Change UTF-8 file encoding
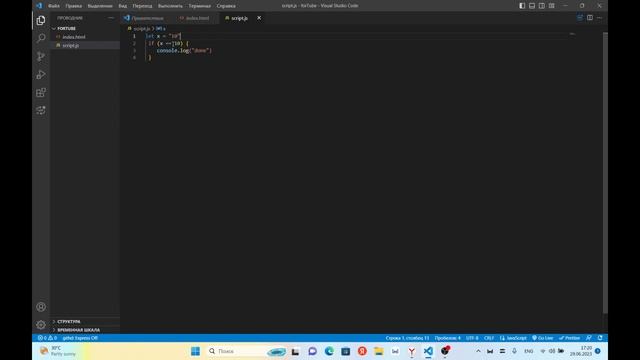The width and height of the screenshot is (640, 360). click(x=472, y=338)
